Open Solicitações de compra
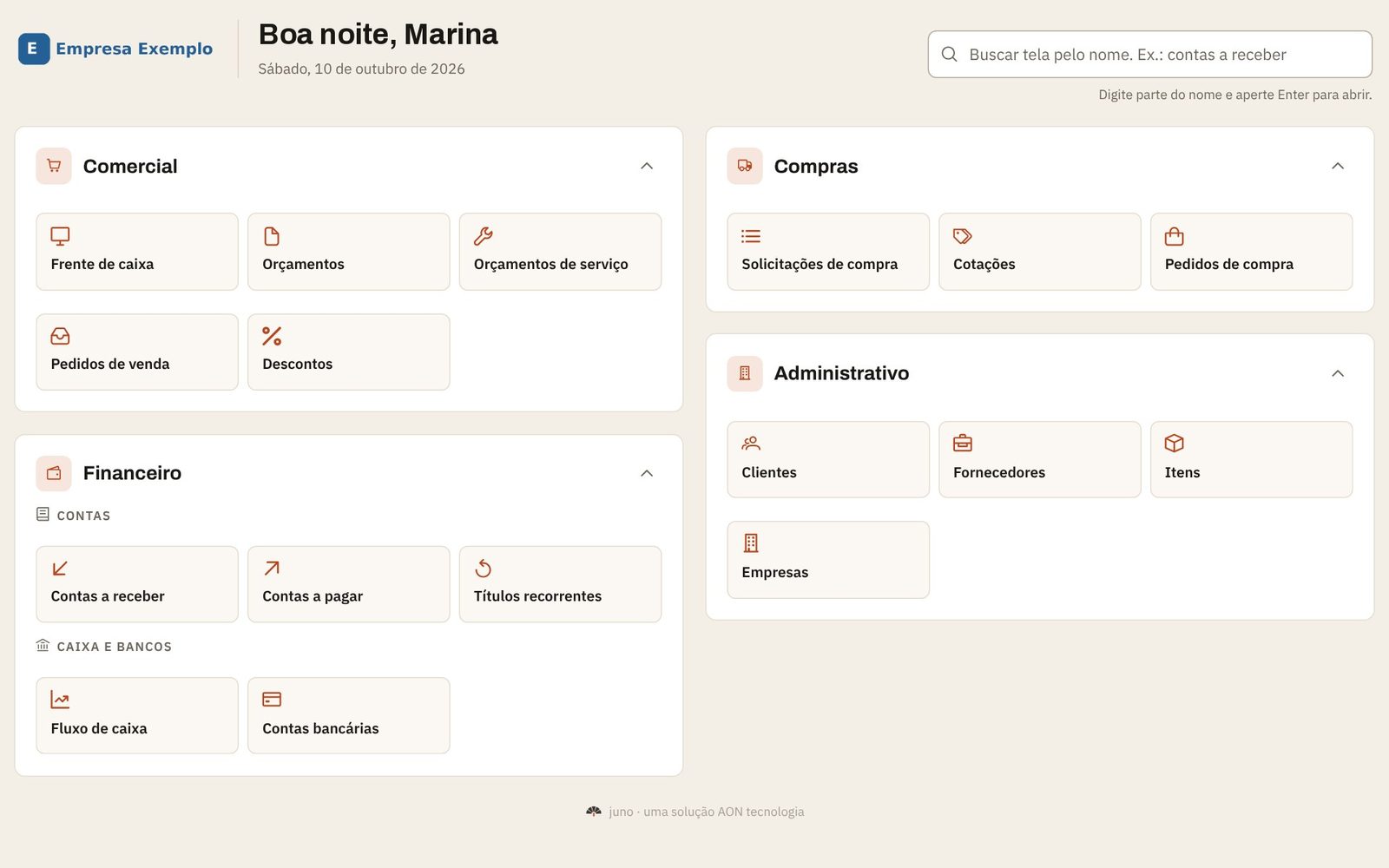Image resolution: width=1389 pixels, height=868 pixels. [x=828, y=252]
